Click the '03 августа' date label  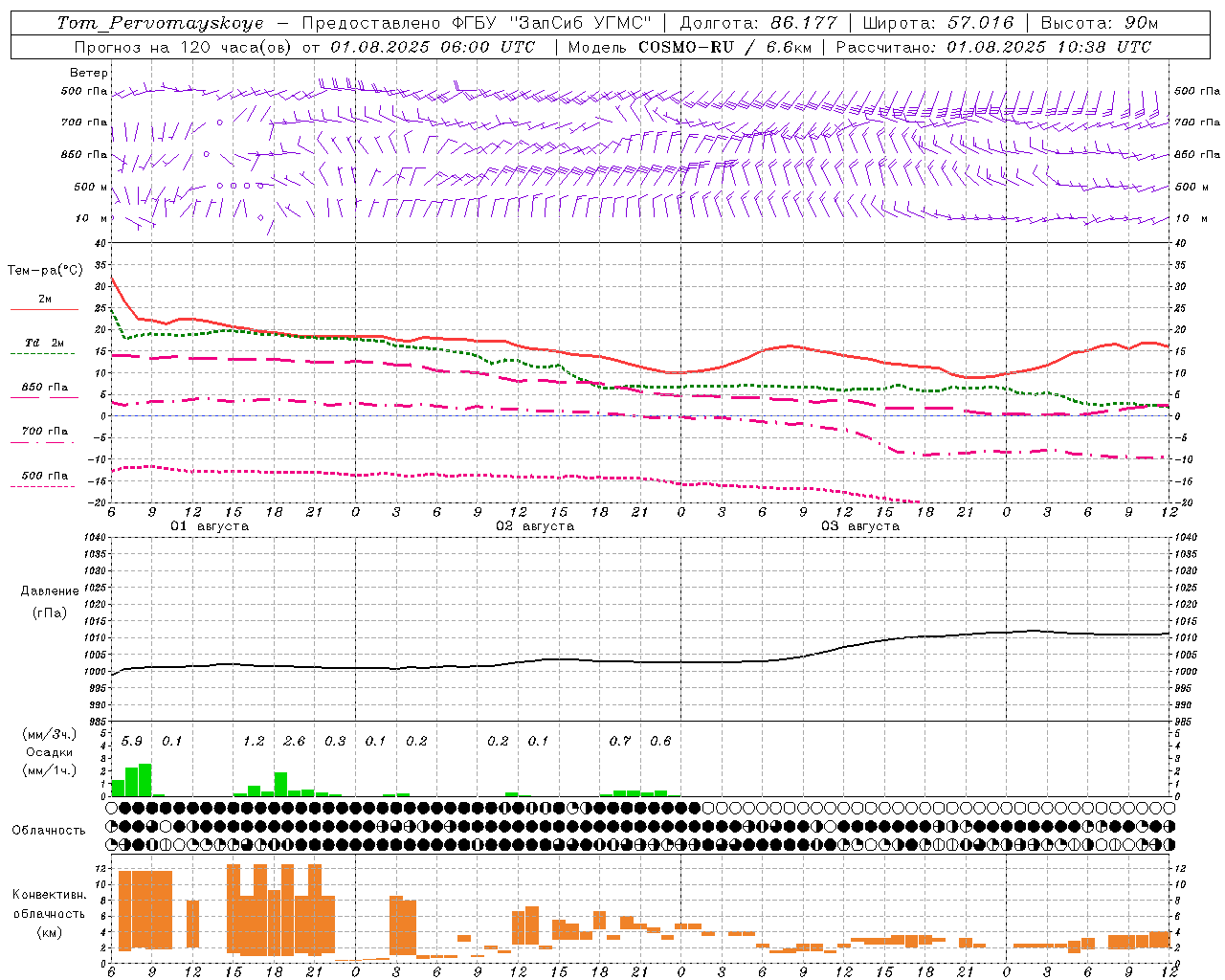click(x=860, y=526)
